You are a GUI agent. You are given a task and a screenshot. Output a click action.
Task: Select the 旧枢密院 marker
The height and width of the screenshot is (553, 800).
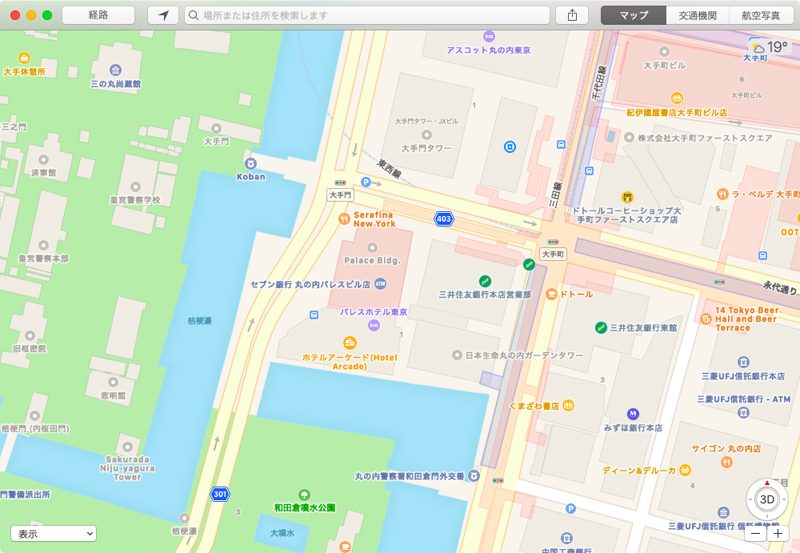[30, 336]
